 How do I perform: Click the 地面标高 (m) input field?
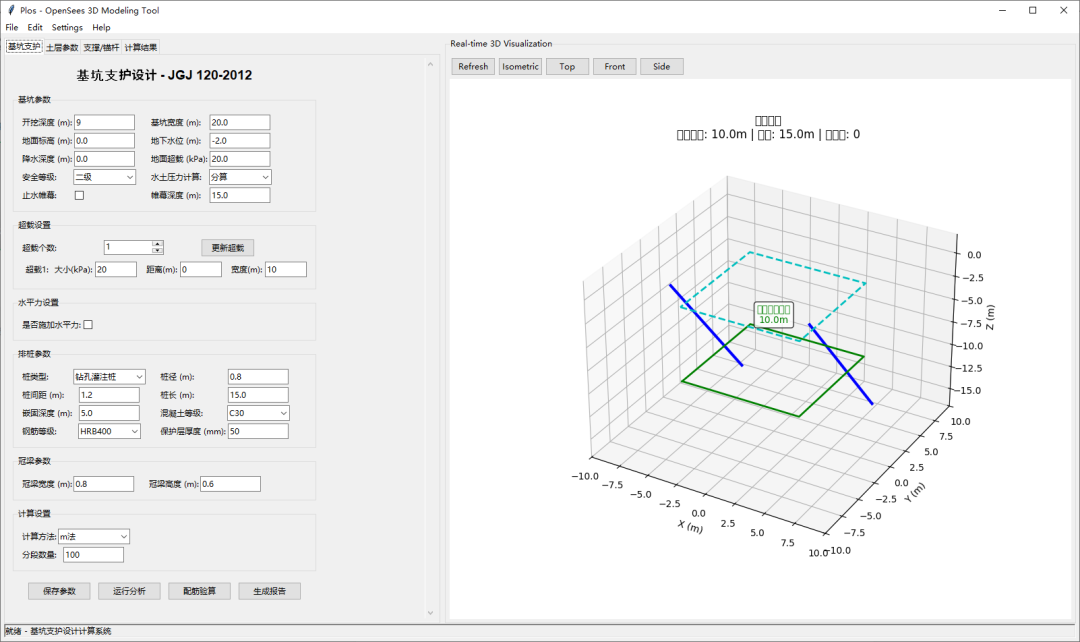pos(105,141)
